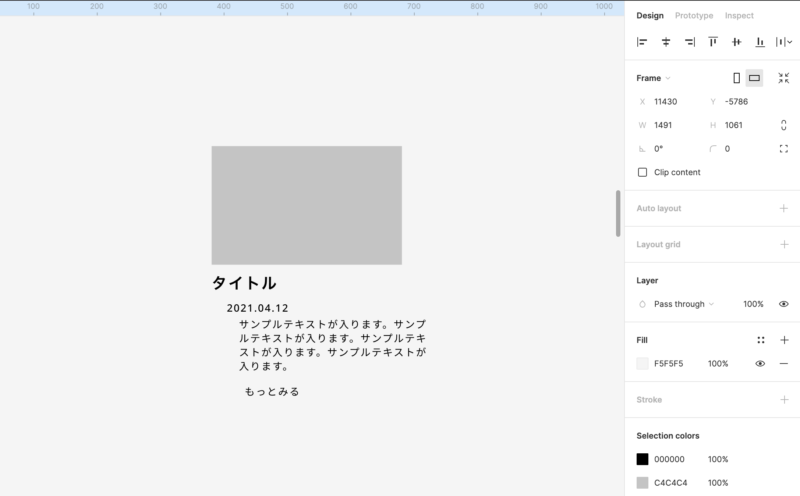This screenshot has height=496, width=800.
Task: Click the 000000 black color swatch
Action: pyautogui.click(x=643, y=459)
